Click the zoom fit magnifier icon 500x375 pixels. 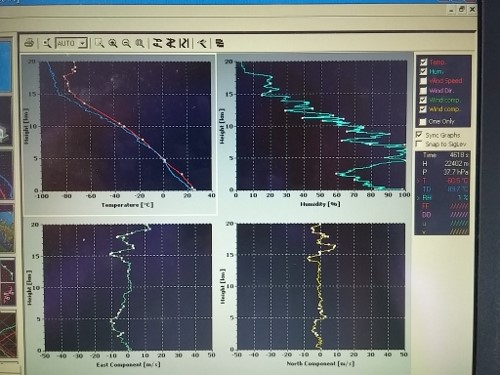pyautogui.click(x=140, y=43)
